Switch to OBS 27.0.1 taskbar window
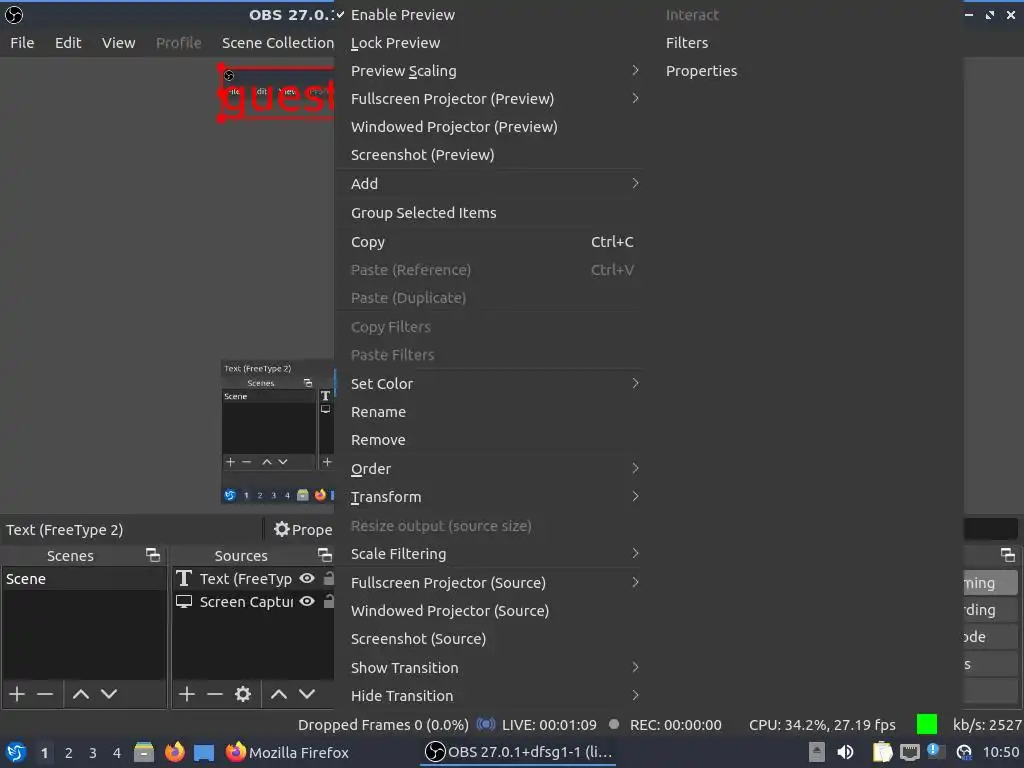This screenshot has height=768, width=1024. (x=519, y=752)
